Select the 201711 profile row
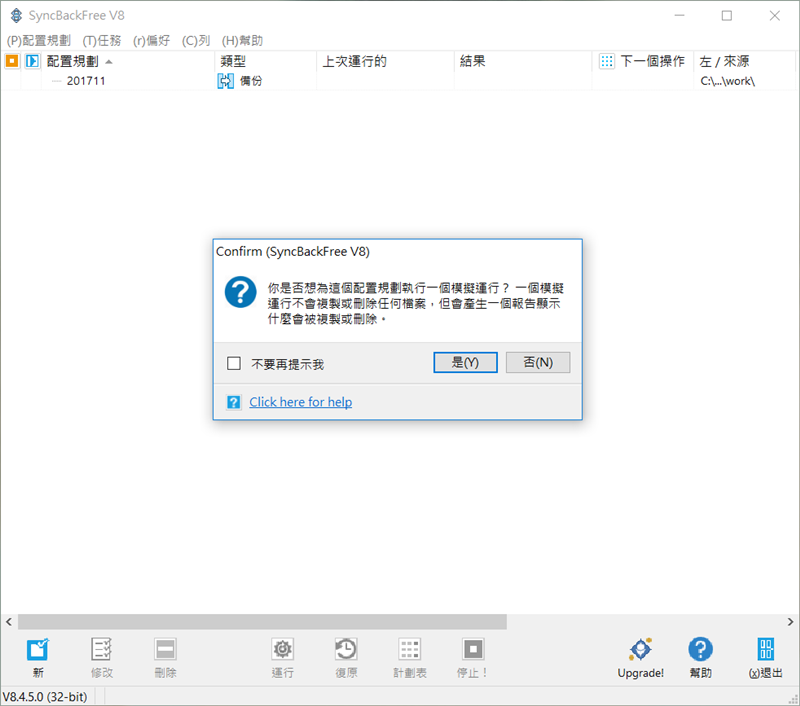Screen dimensions: 800x706 [x=398, y=81]
